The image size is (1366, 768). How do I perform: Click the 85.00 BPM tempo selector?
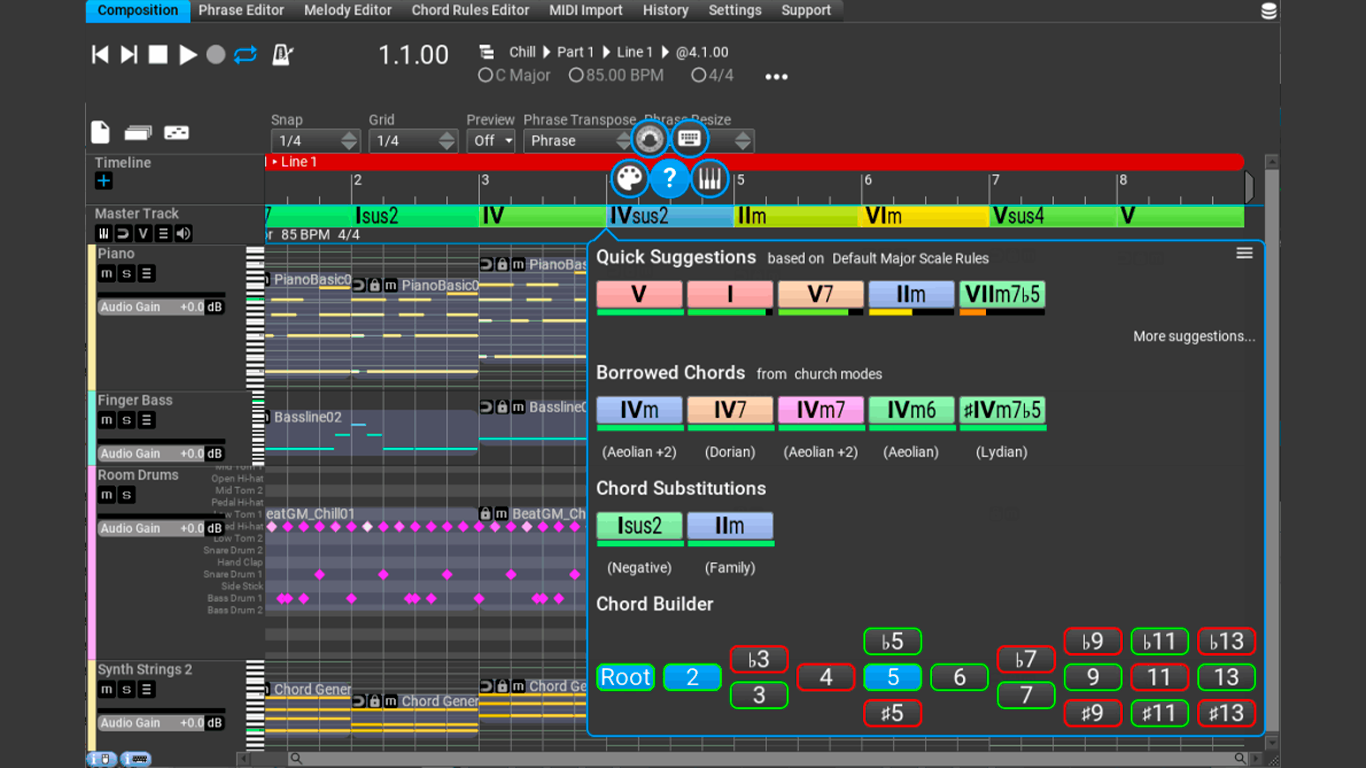(616, 75)
